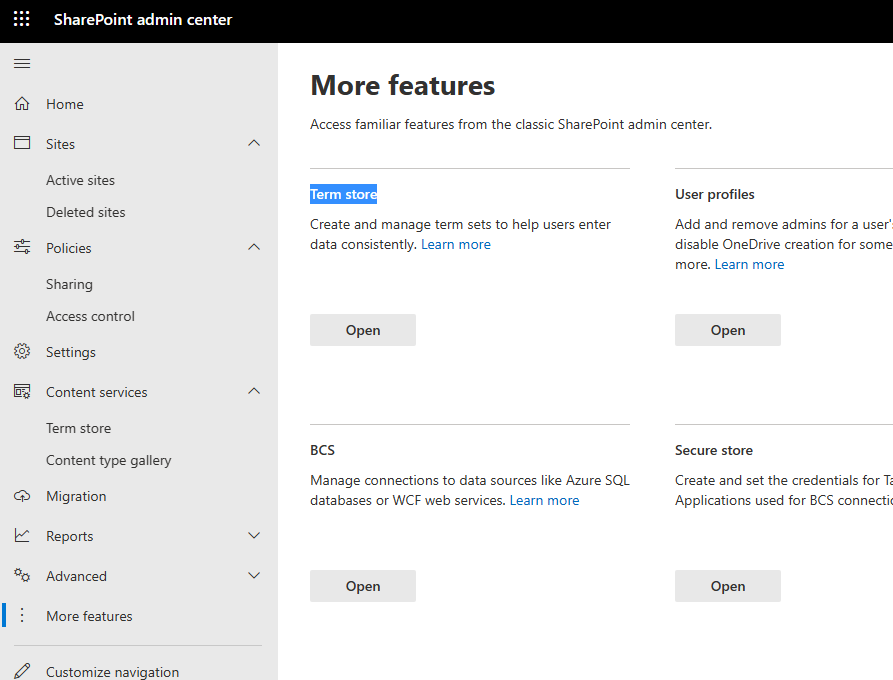Screen dimensions: 893x680
Task: Click the Advanced gears icon
Action: click(22, 575)
